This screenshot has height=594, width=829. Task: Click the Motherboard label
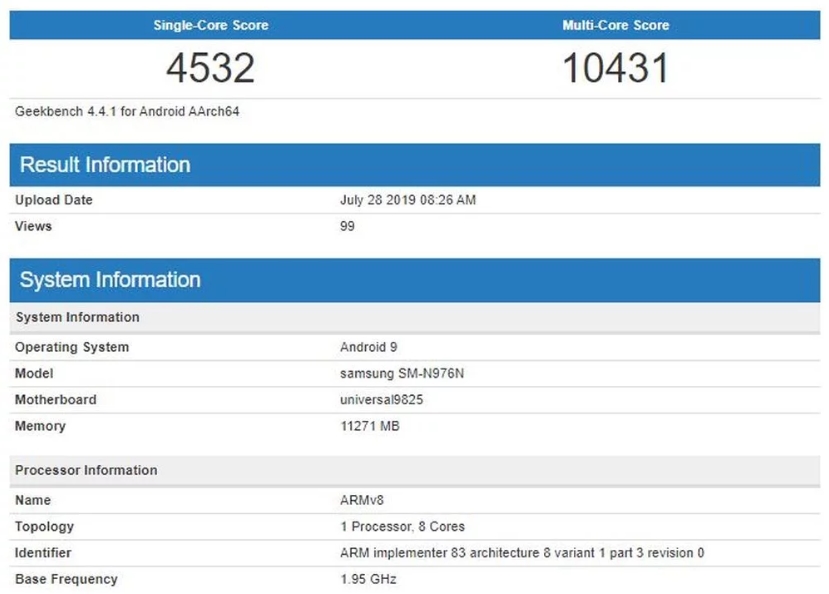(56, 400)
